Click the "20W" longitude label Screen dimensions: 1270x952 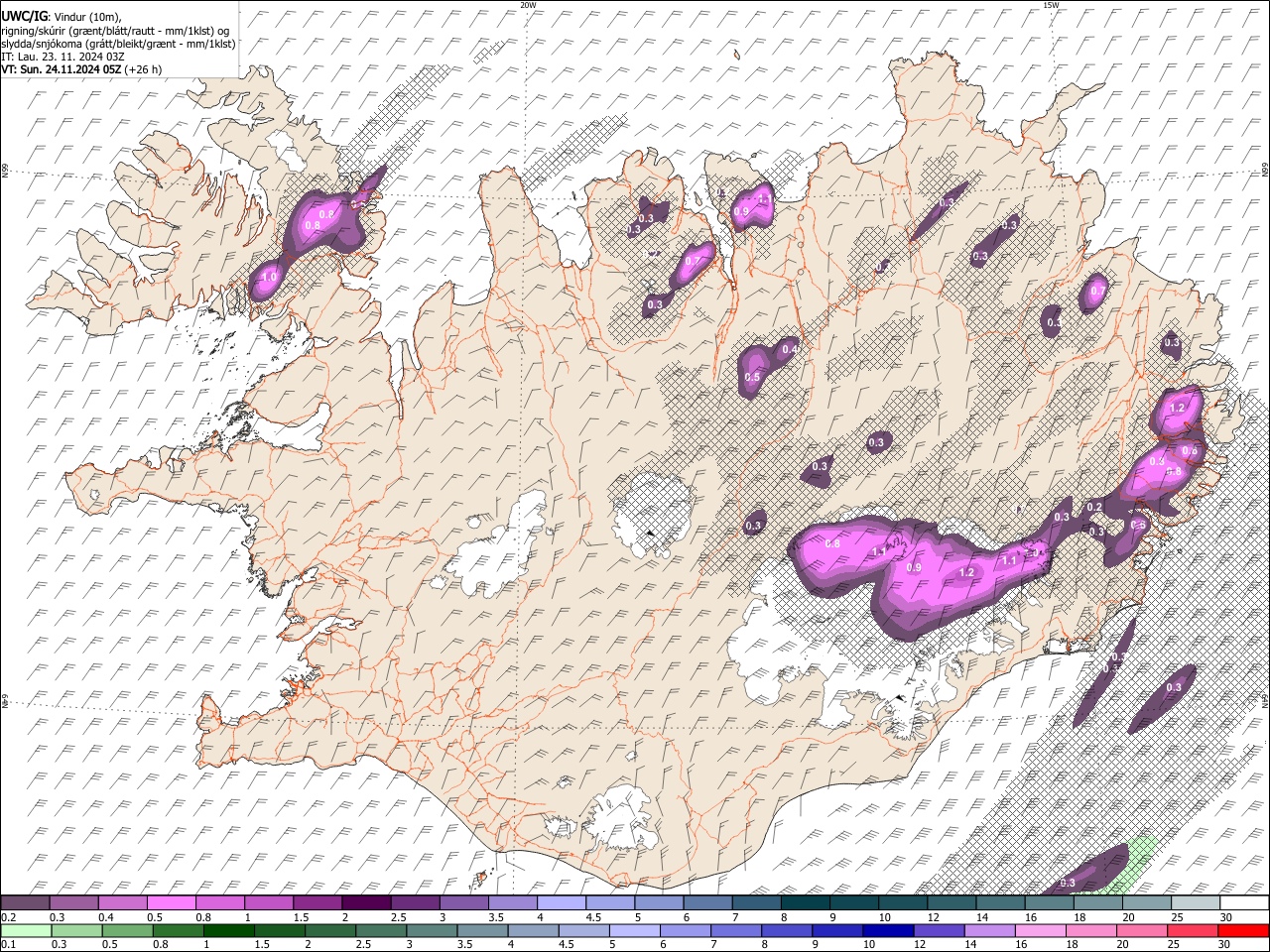528,5
